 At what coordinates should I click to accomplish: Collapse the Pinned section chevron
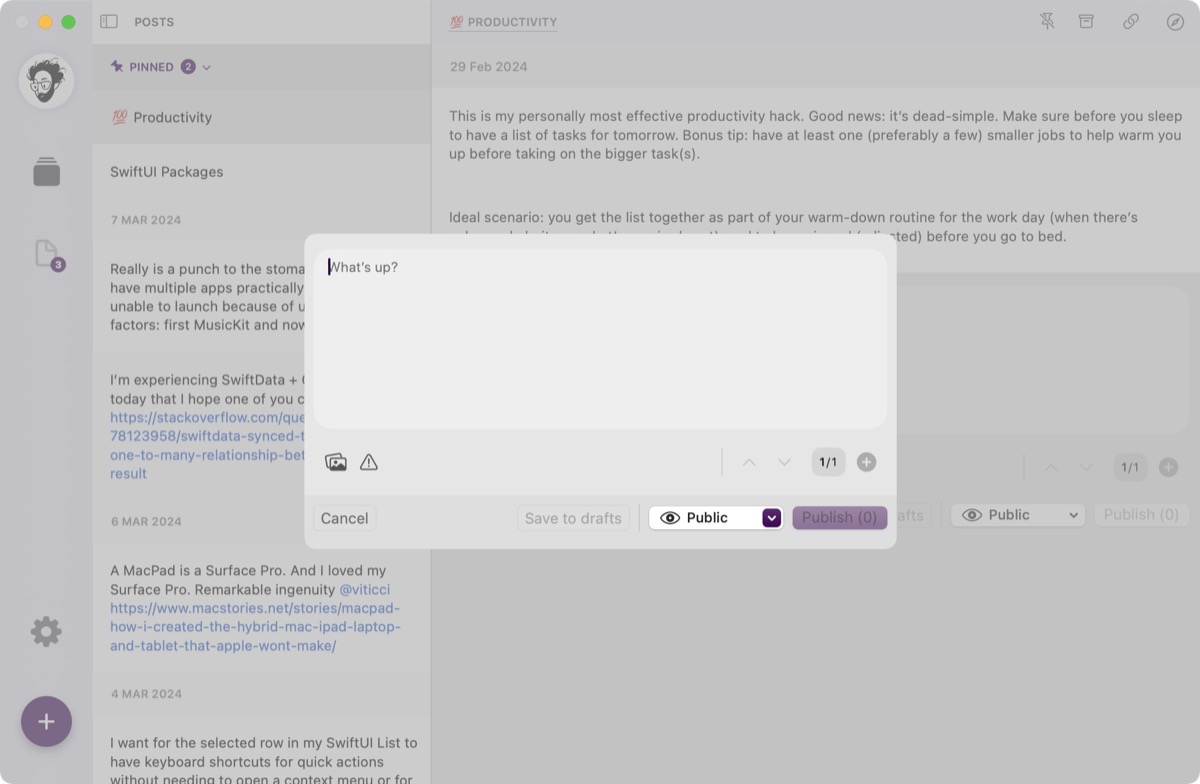(207, 67)
